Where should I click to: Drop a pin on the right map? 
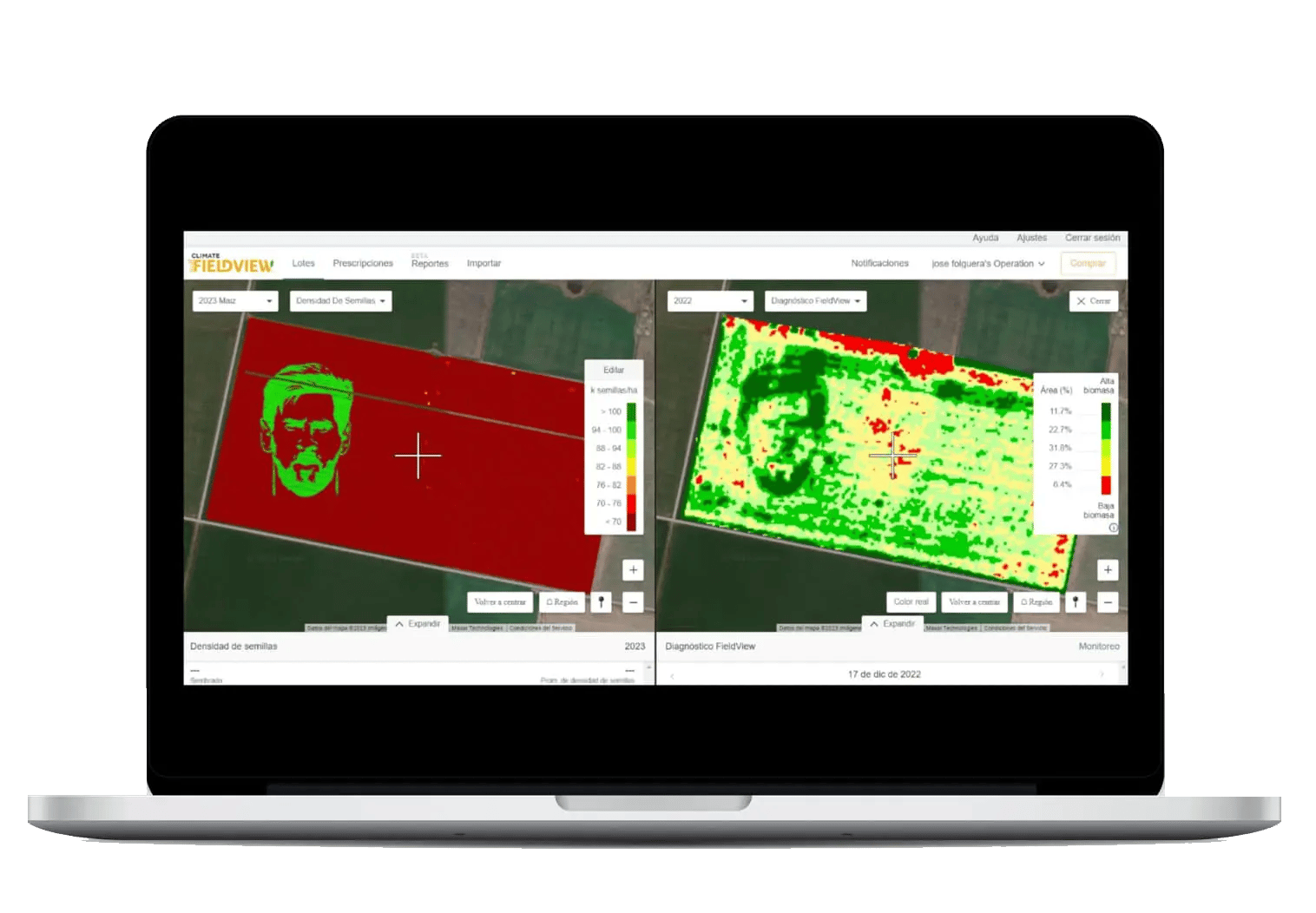click(x=1076, y=602)
